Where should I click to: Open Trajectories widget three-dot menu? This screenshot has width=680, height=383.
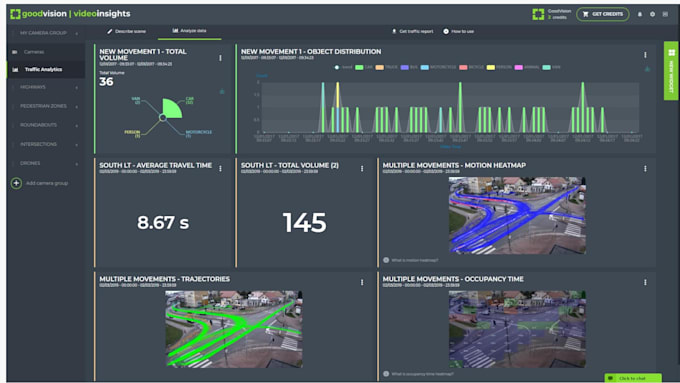tap(362, 282)
